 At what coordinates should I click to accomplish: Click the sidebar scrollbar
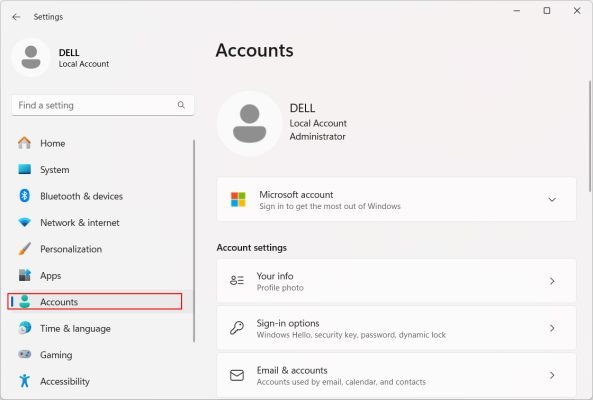coord(194,241)
